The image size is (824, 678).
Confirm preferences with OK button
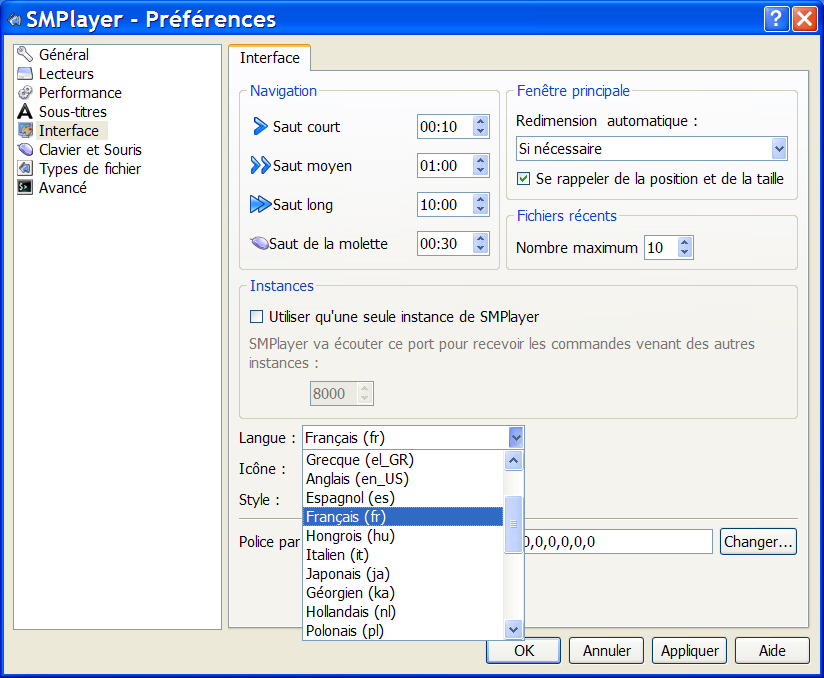coord(523,651)
